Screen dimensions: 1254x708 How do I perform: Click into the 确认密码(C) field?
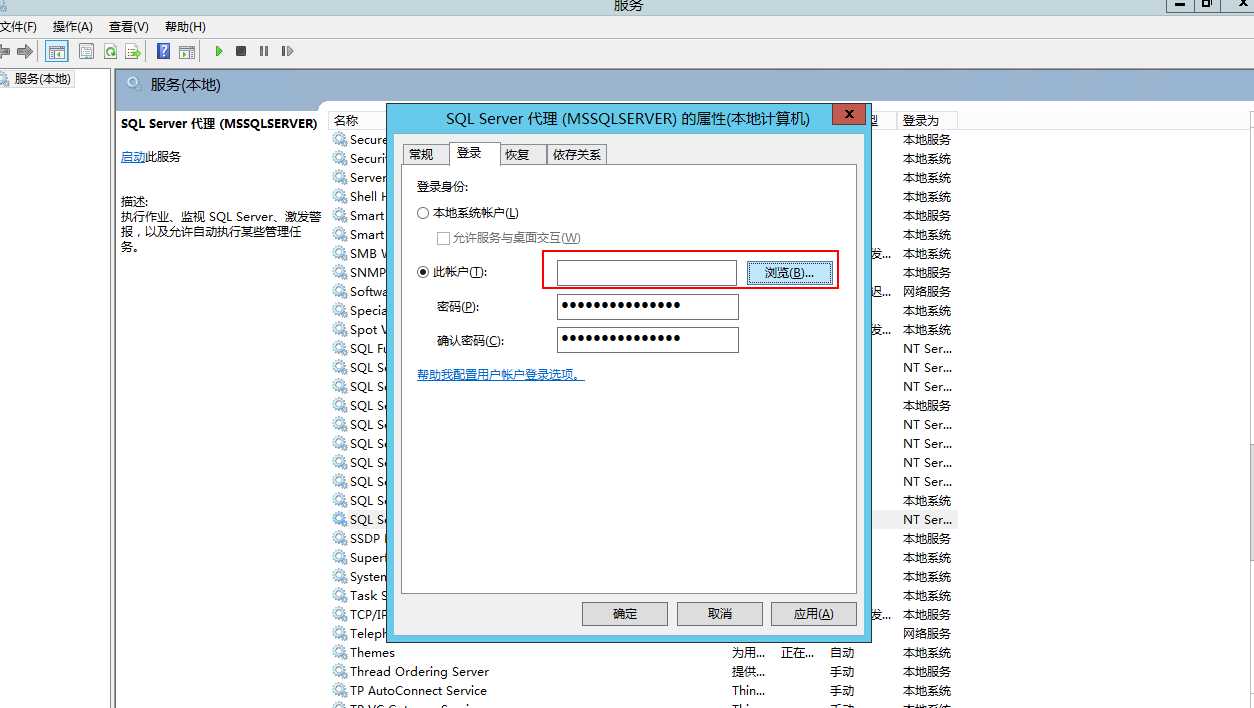pyautogui.click(x=648, y=340)
